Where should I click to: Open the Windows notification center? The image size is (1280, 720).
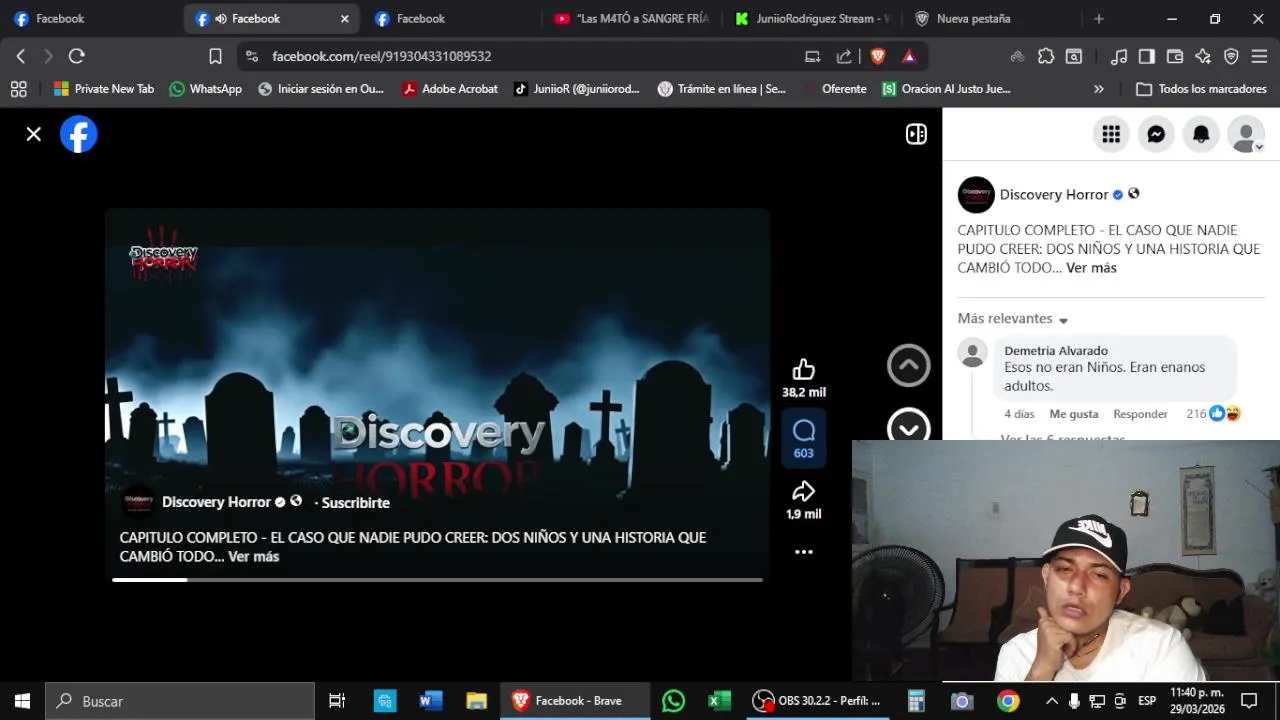click(x=1249, y=701)
